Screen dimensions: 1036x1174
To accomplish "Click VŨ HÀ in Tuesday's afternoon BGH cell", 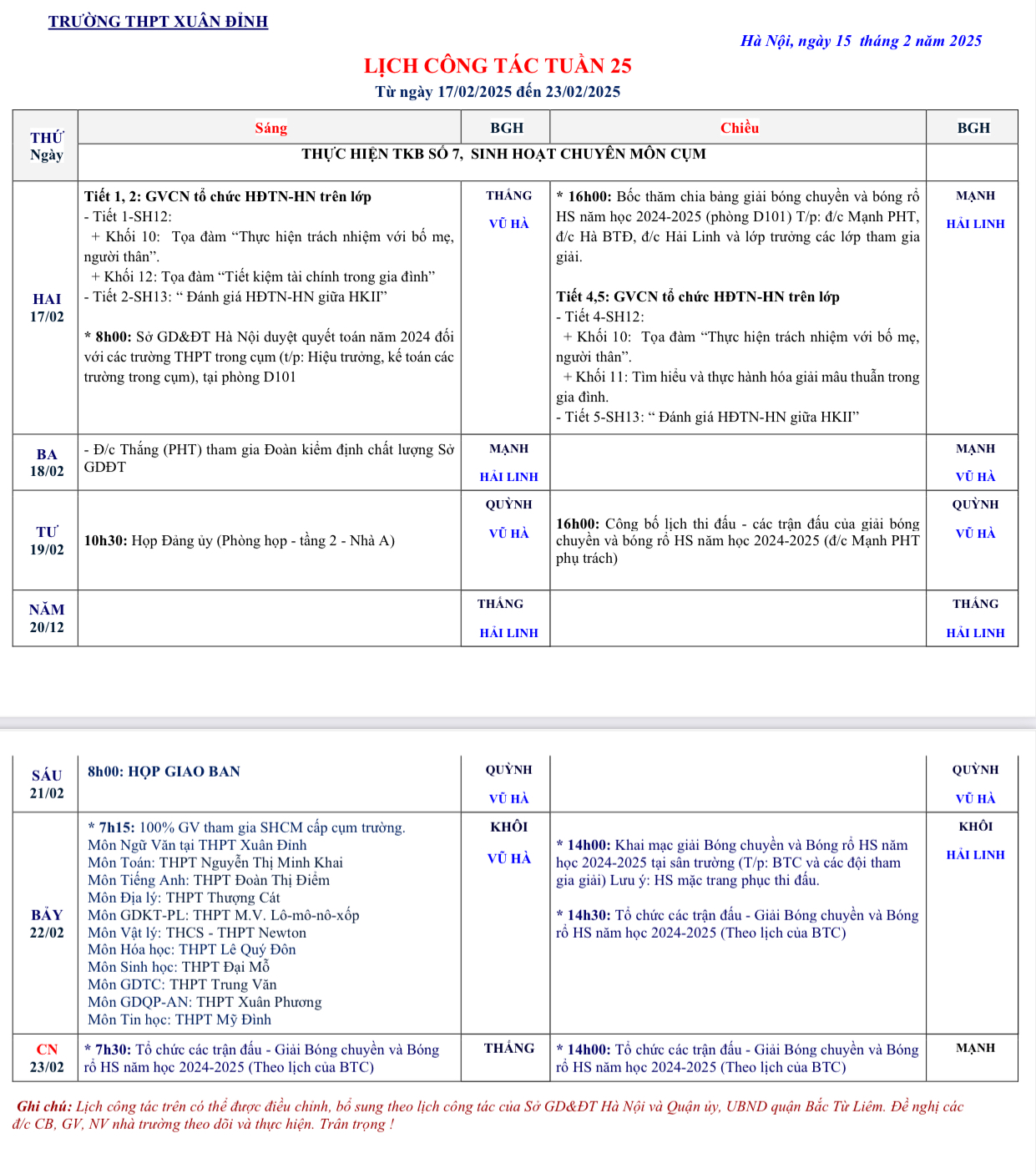I will click(x=975, y=478).
